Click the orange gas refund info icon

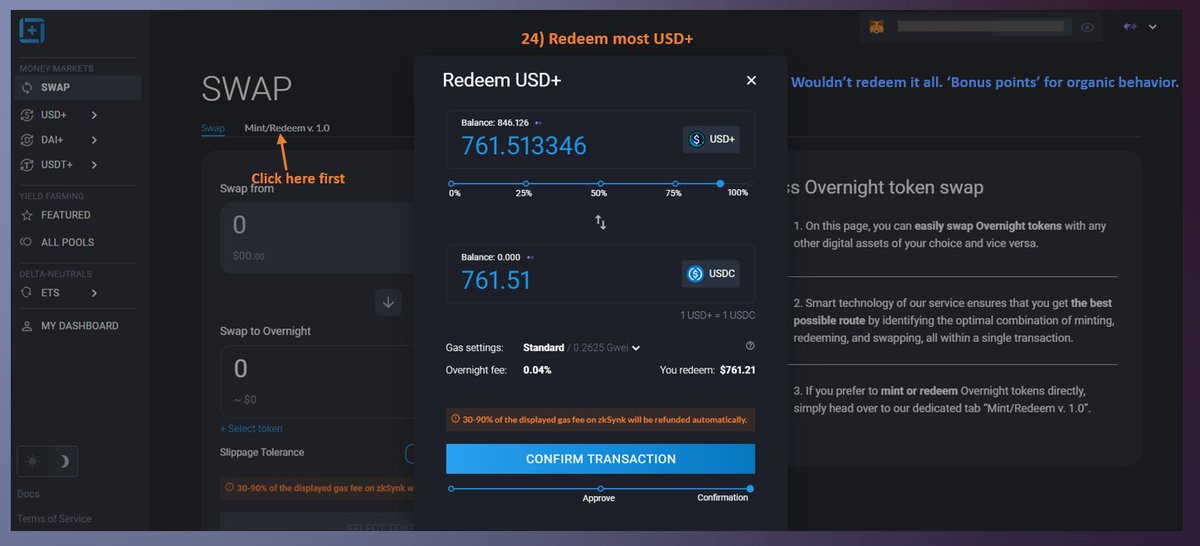pos(456,419)
